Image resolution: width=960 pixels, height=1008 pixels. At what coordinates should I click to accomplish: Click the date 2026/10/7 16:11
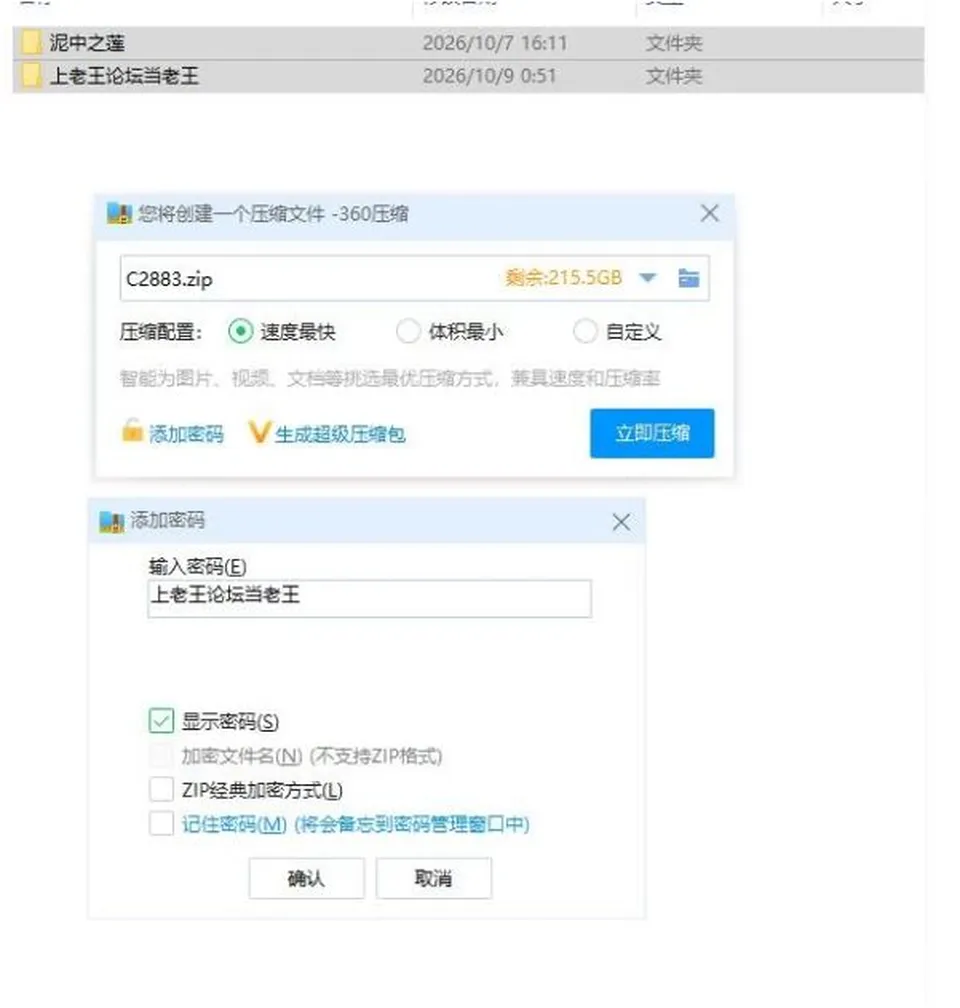(495, 43)
